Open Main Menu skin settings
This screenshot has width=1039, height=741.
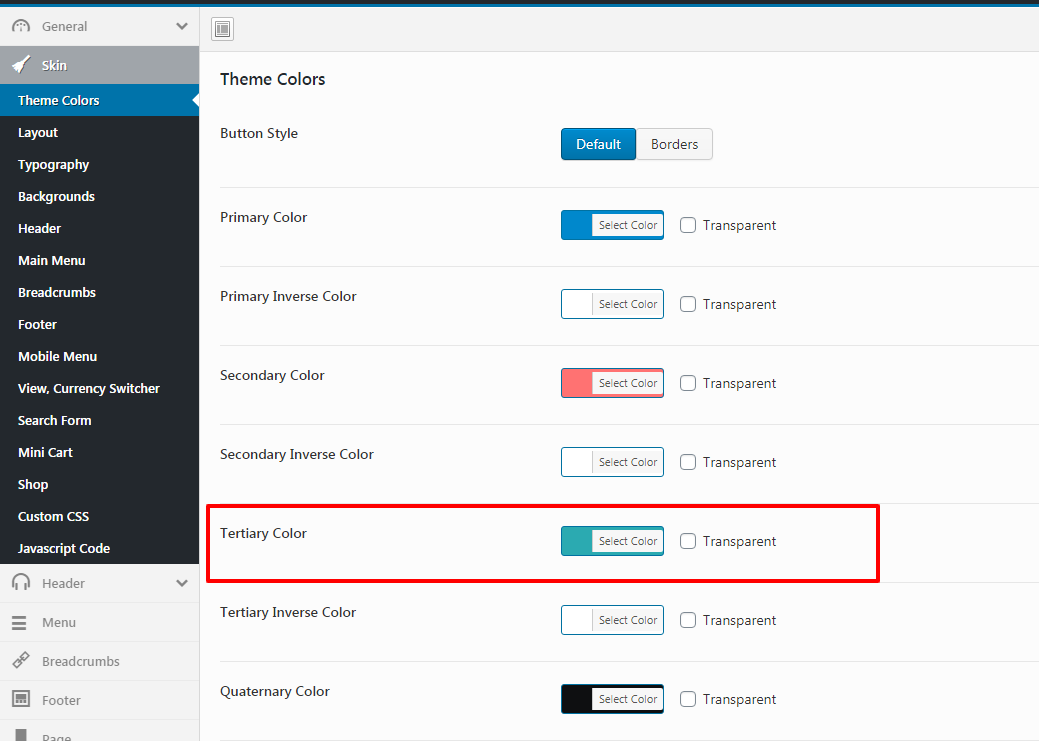(99, 260)
